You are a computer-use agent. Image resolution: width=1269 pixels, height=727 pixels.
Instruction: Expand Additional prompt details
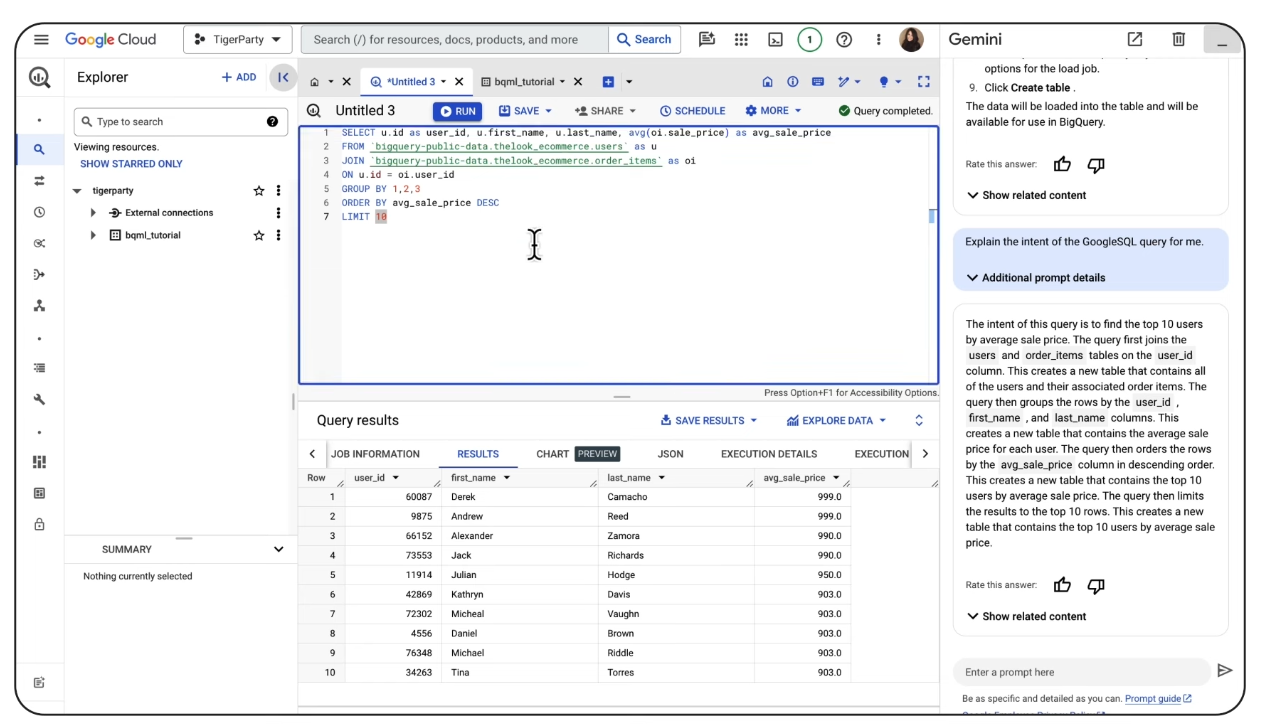[x=1035, y=278]
